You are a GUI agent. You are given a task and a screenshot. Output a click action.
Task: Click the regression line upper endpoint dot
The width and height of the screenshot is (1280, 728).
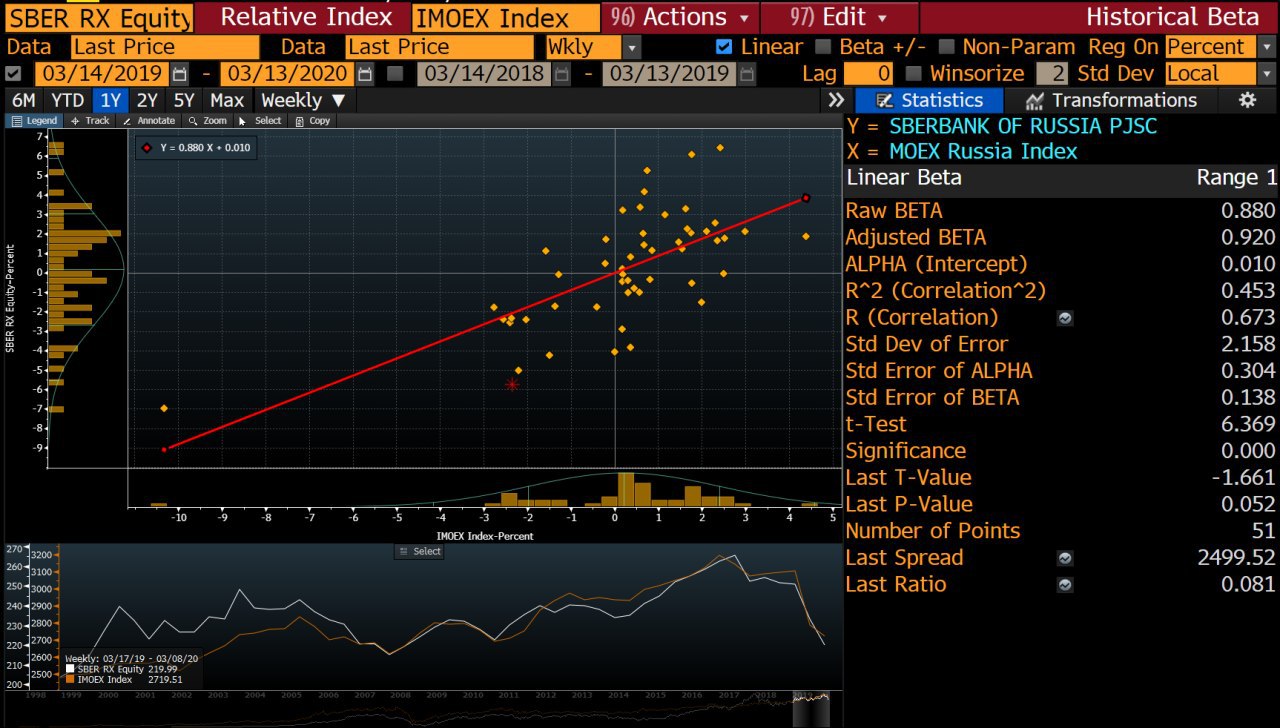(806, 198)
